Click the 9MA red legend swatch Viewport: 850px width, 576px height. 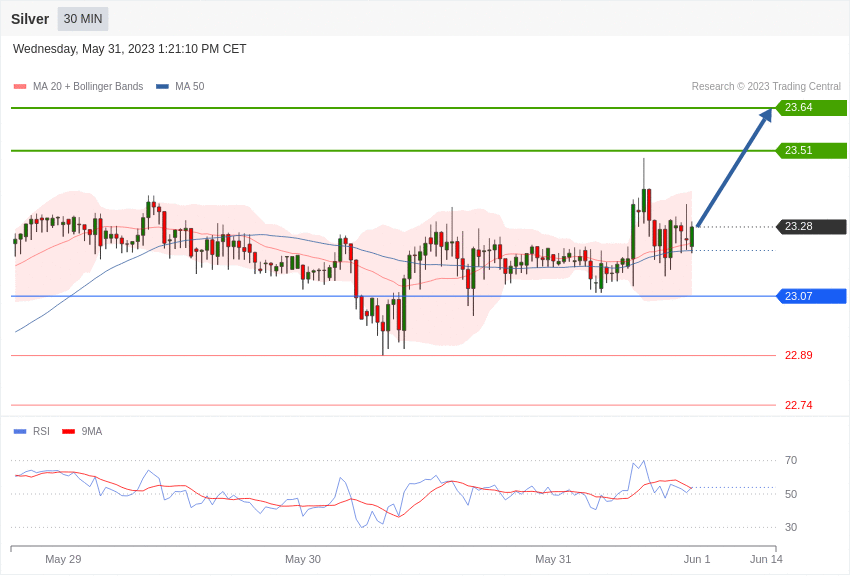click(x=68, y=432)
